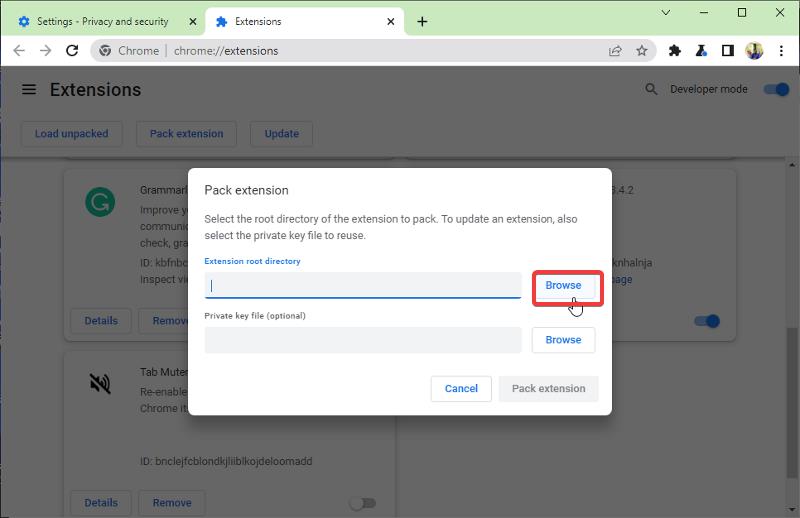
Task: Toggle Developer mode switch
Action: (776, 89)
